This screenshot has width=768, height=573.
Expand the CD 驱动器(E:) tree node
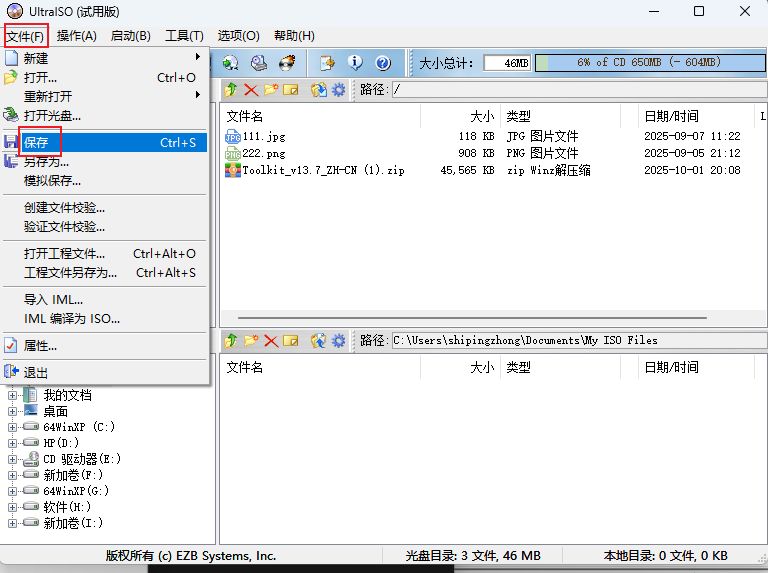click(13, 459)
